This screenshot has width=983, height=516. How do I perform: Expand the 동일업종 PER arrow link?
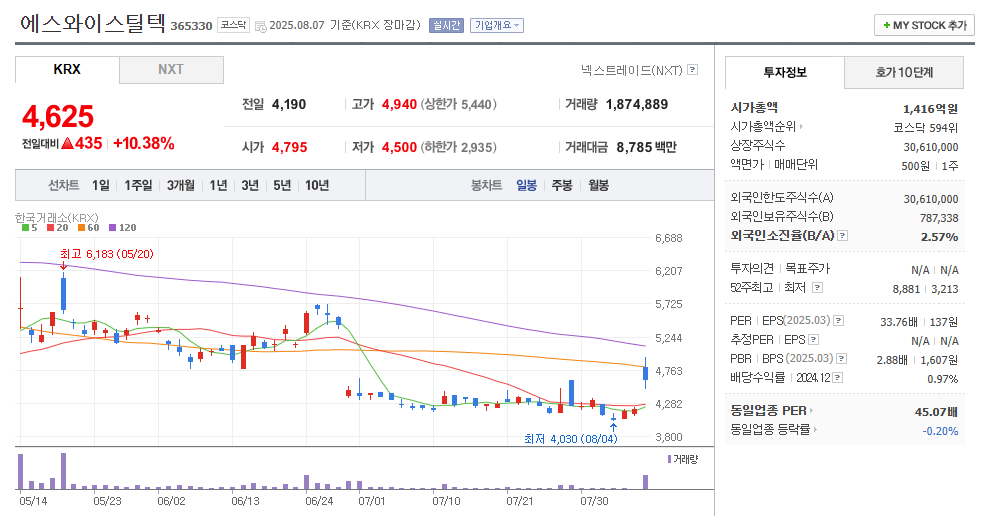pos(811,411)
